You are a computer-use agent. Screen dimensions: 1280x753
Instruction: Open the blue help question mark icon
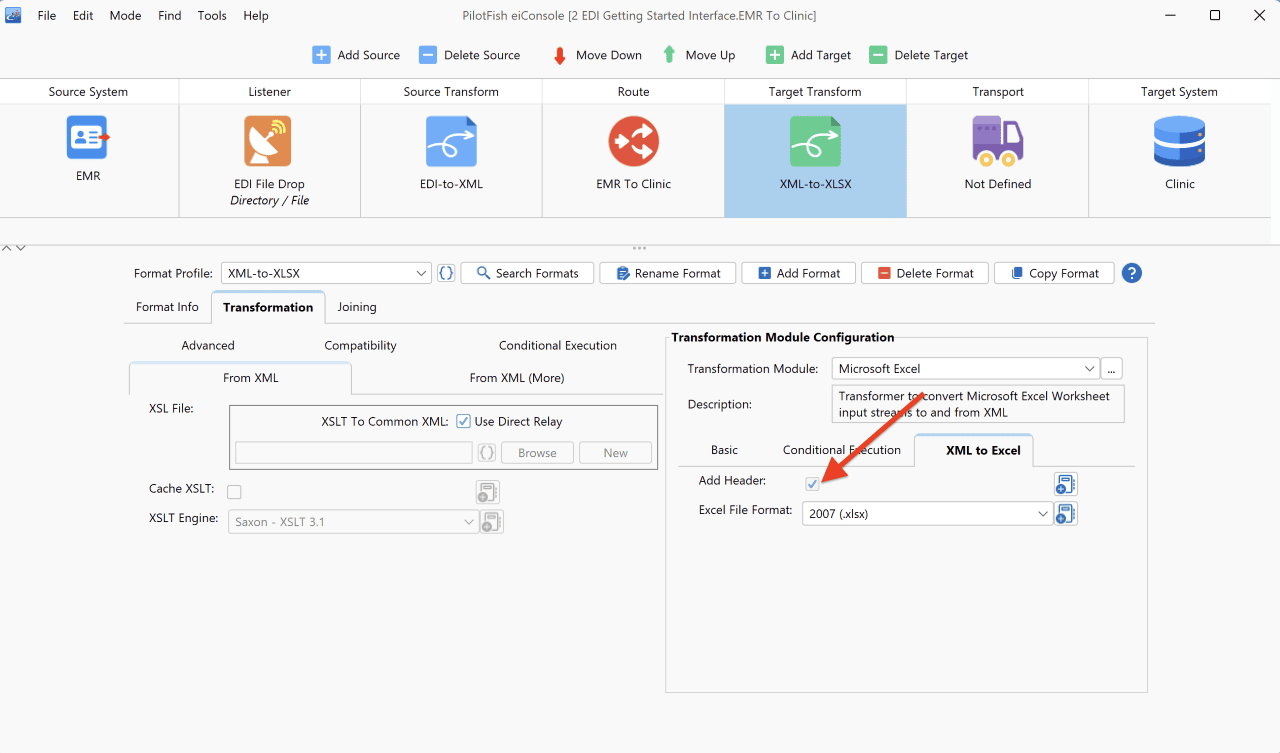click(1132, 273)
